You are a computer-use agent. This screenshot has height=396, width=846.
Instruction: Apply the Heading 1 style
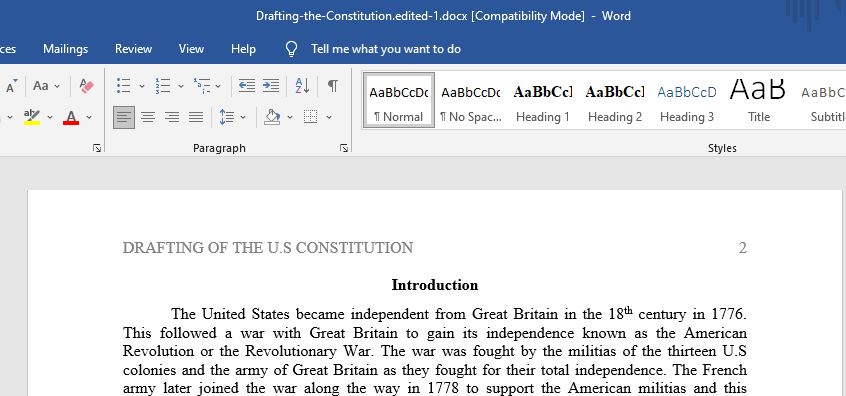tap(543, 101)
